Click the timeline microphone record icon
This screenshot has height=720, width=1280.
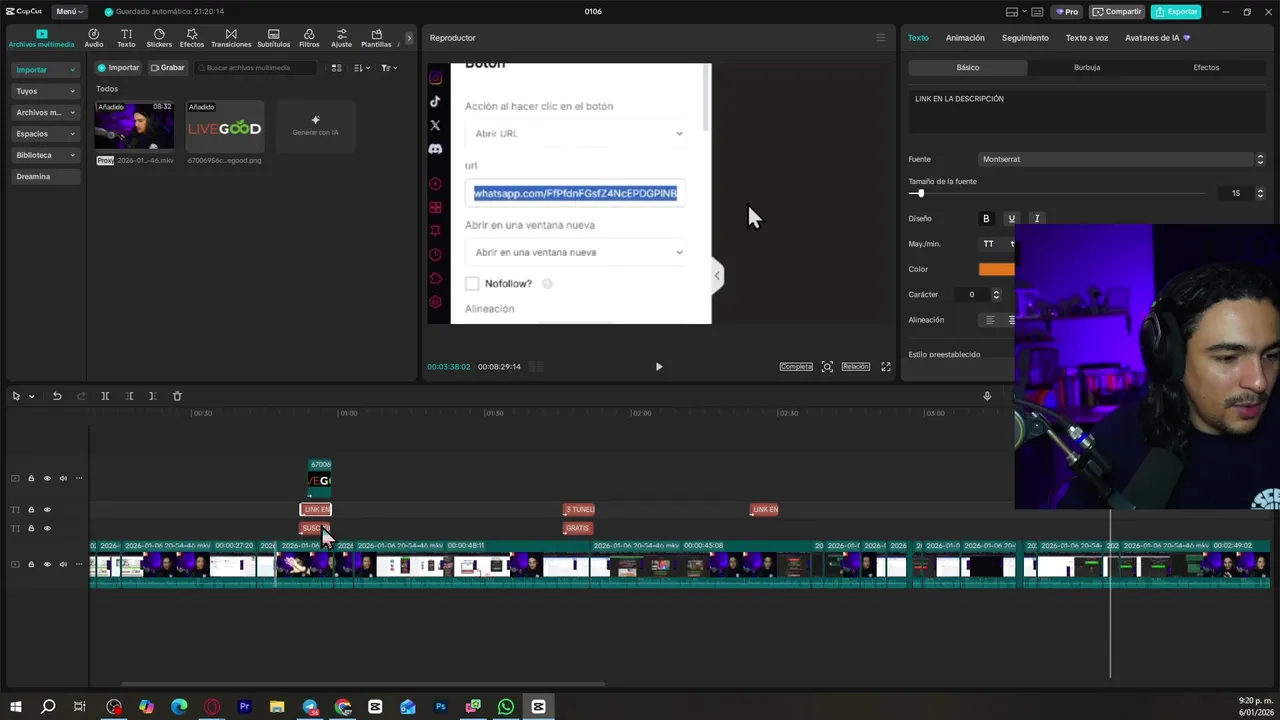(x=987, y=396)
